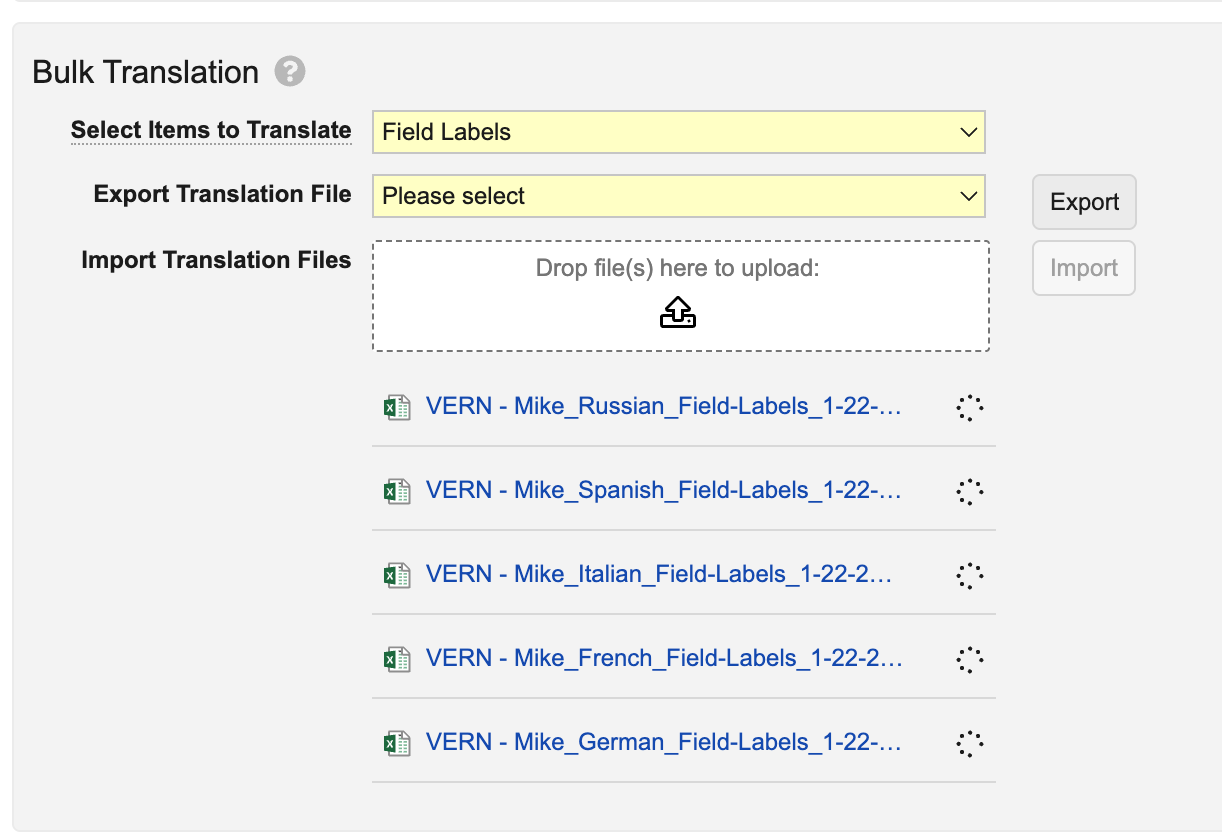Open the Field Labels dropdown
Image resolution: width=1222 pixels, height=836 pixels.
(678, 132)
